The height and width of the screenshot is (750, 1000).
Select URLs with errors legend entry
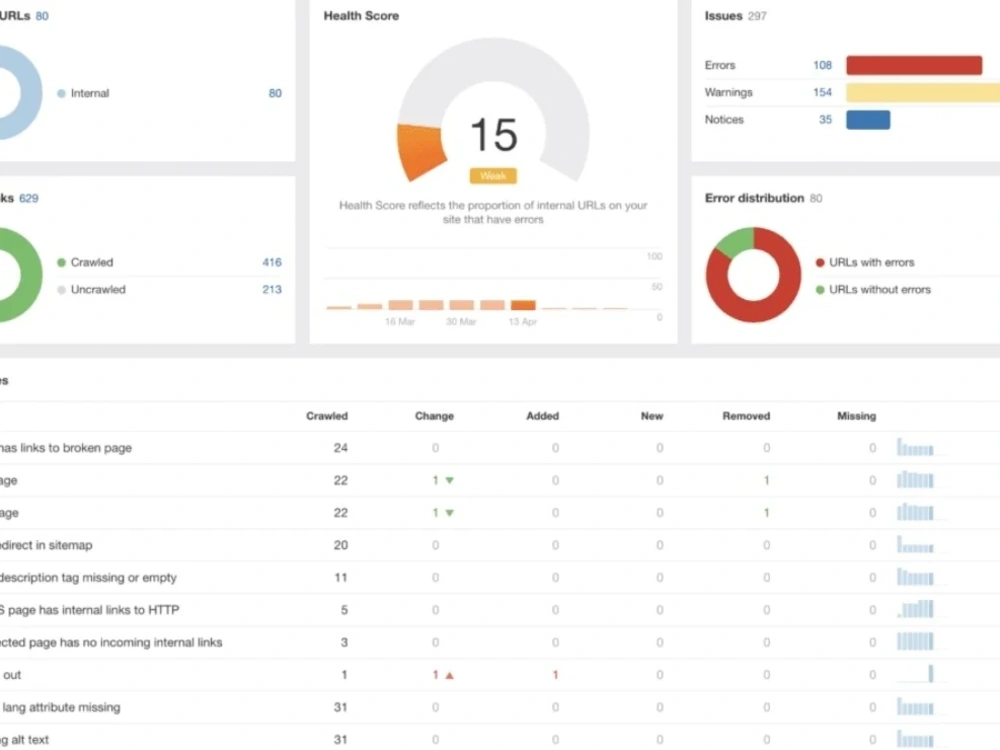point(865,262)
